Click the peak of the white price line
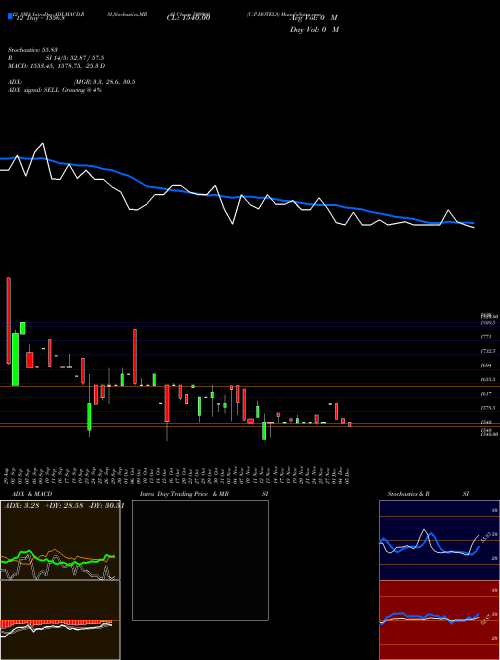The width and height of the screenshot is (500, 660). (x=43, y=144)
